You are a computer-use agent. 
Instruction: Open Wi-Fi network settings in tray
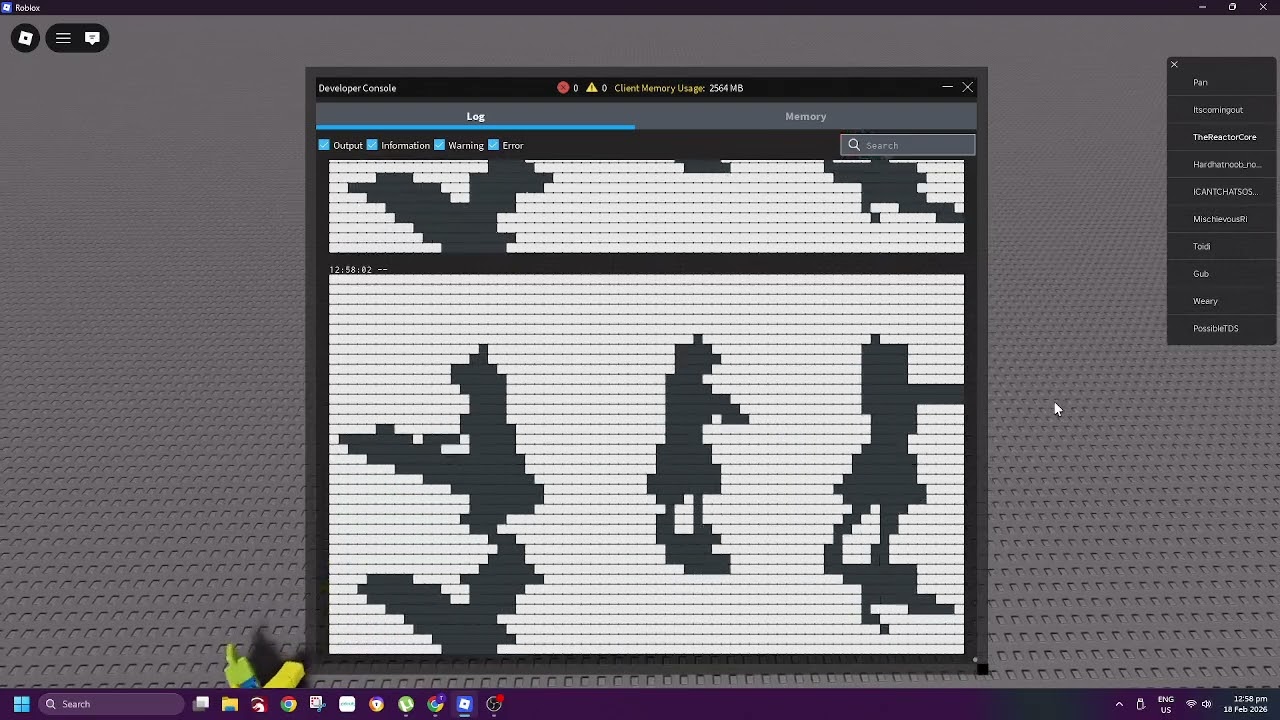click(x=1190, y=704)
